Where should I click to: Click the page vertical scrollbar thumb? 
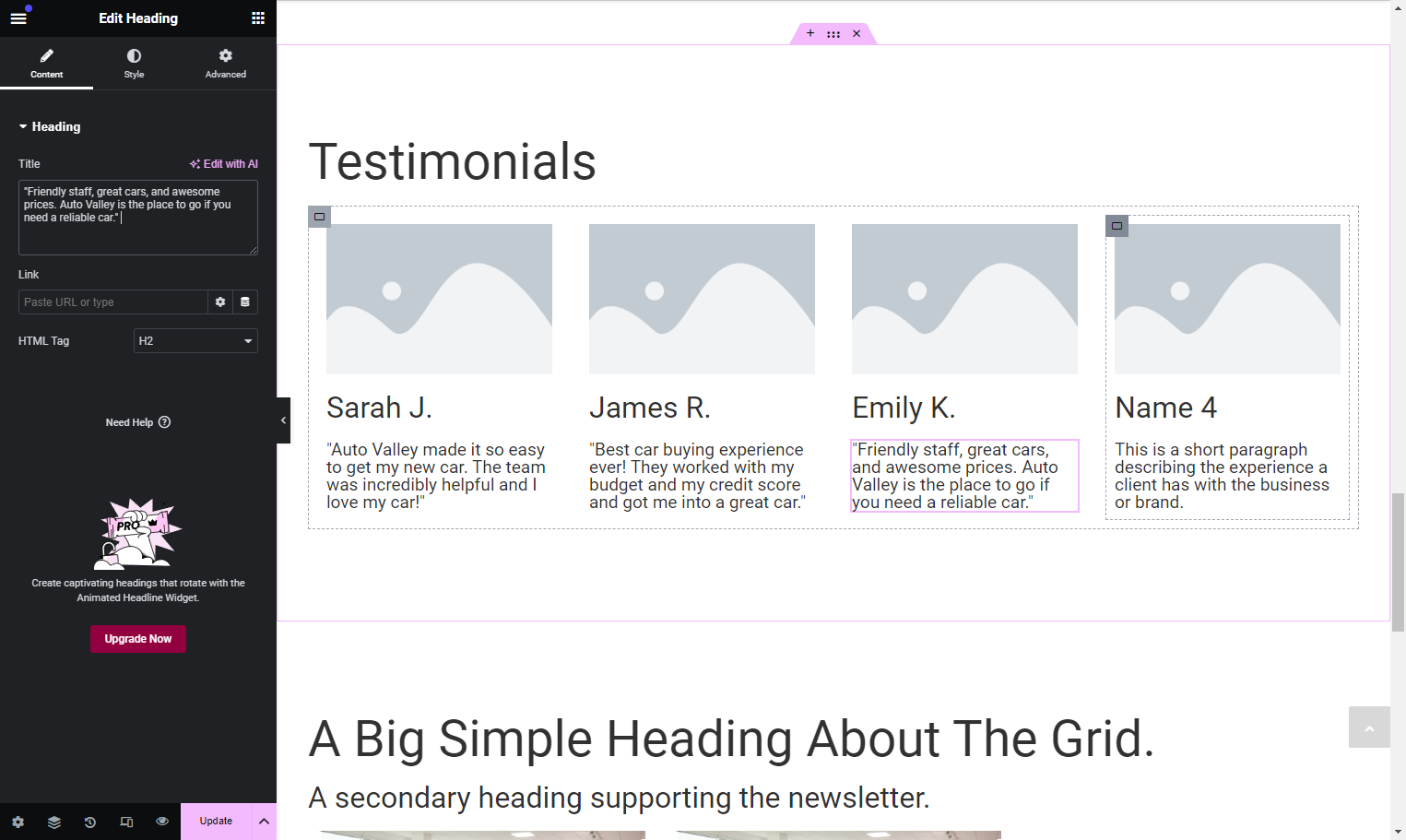coord(1399,562)
